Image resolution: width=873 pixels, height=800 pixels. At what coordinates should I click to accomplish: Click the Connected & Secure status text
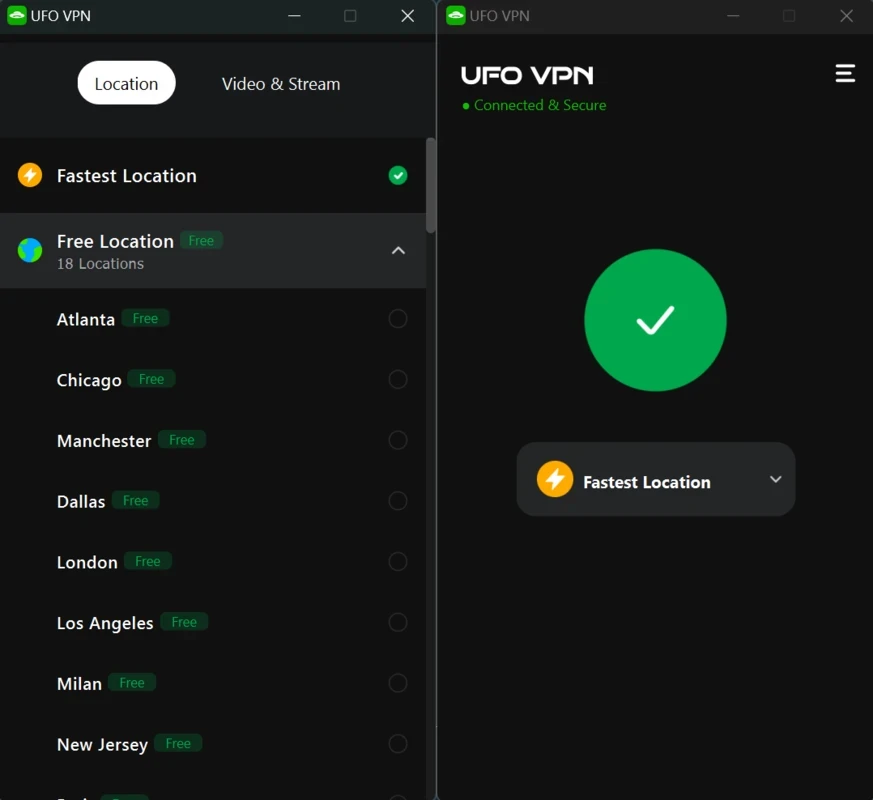(x=540, y=105)
